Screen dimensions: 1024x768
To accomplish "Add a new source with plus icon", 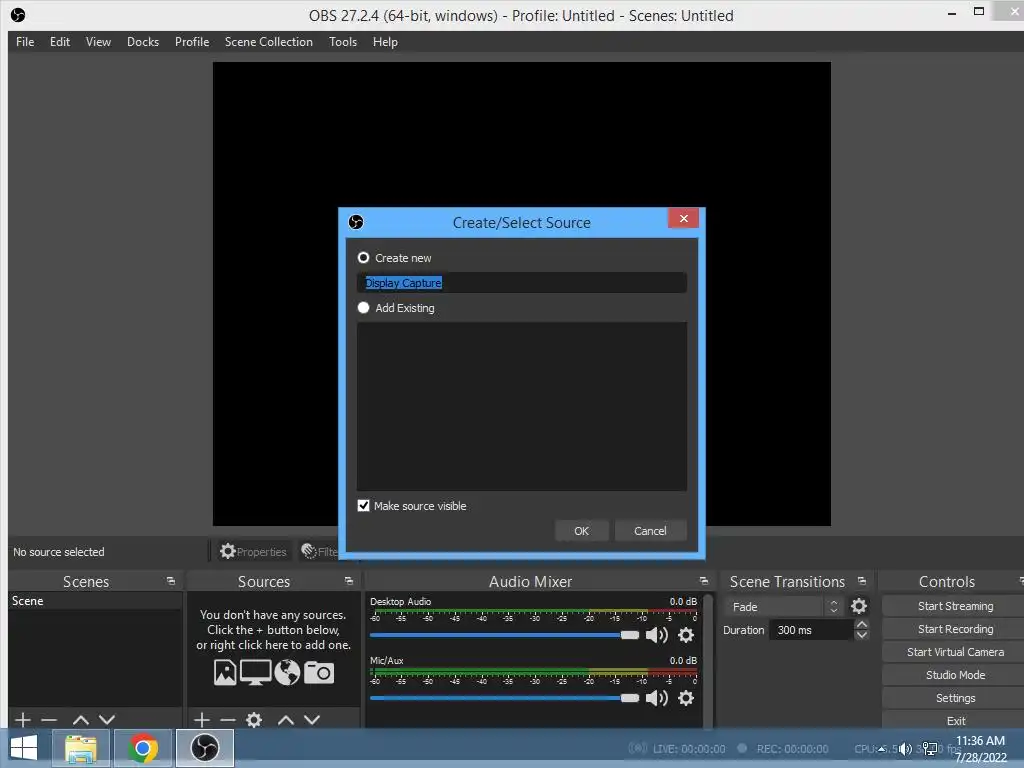I will pyautogui.click(x=202, y=720).
